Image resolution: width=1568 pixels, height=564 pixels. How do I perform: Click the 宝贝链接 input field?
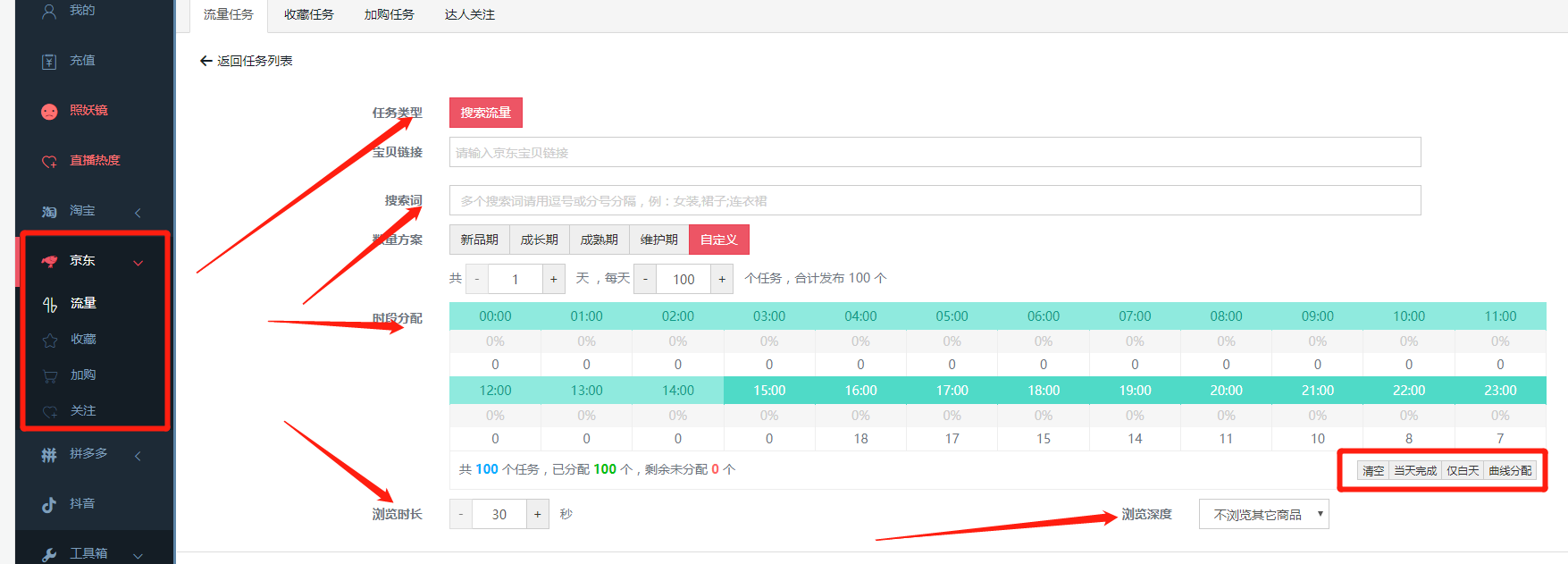934,153
